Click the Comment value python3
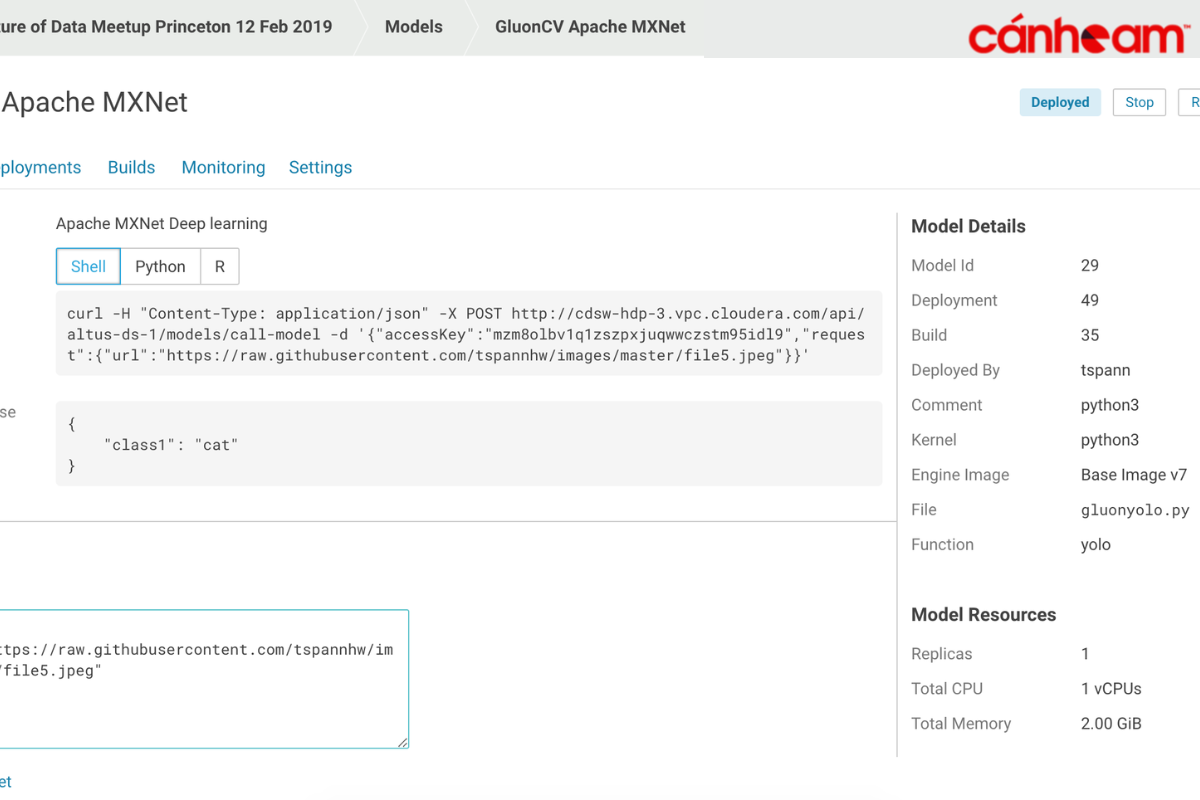Image resolution: width=1200 pixels, height=800 pixels. [1110, 405]
